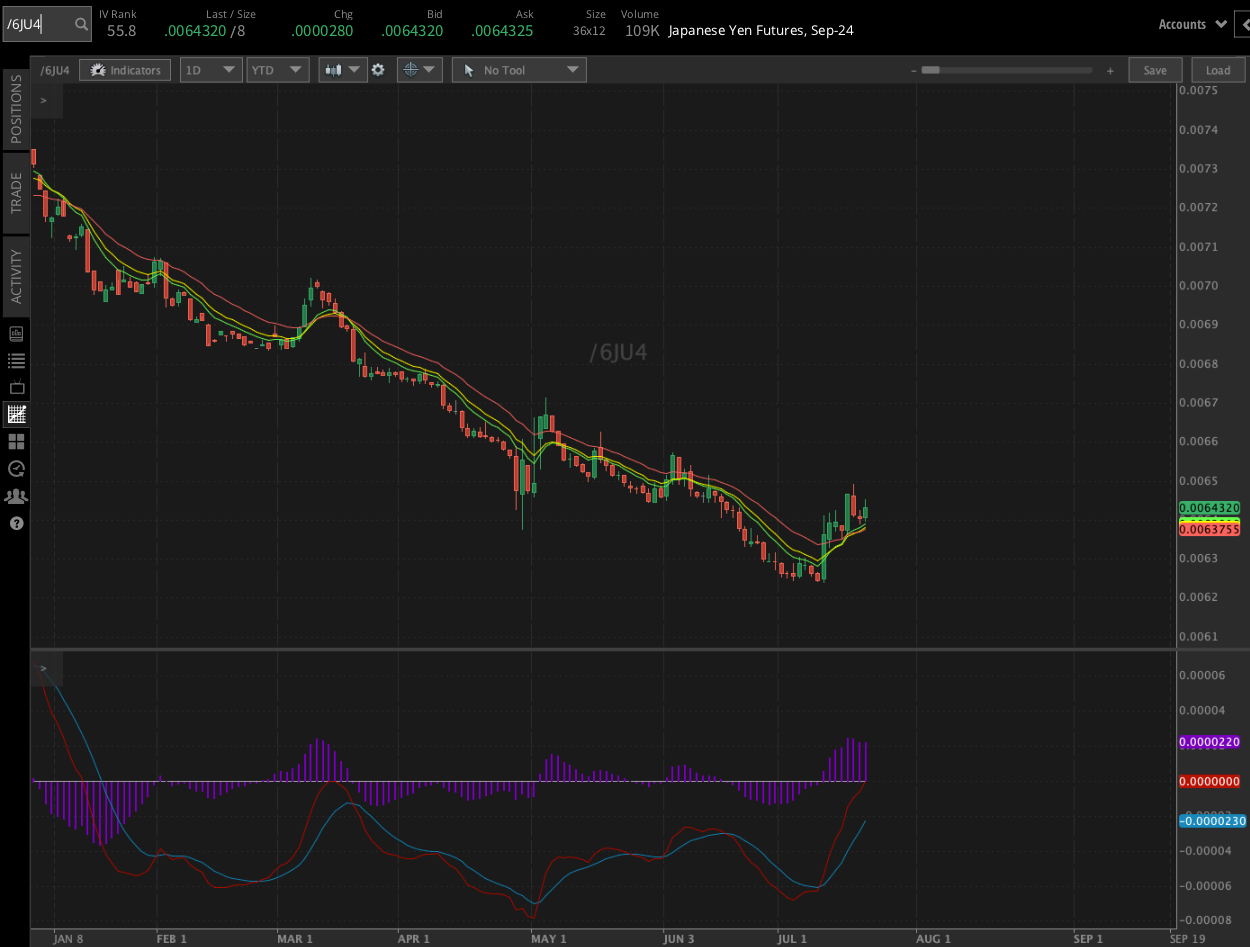This screenshot has height=947, width=1250.
Task: Click the Indicators button
Action: point(126,70)
